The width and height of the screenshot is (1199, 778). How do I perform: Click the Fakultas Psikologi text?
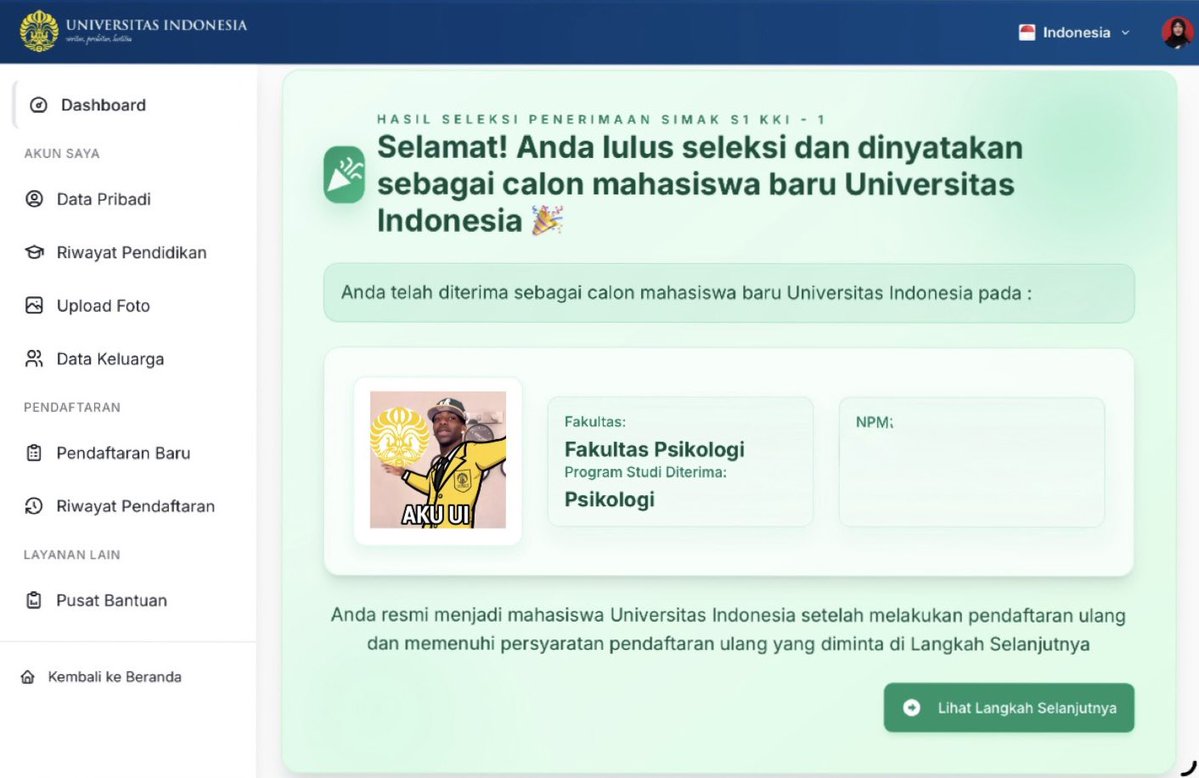point(655,449)
